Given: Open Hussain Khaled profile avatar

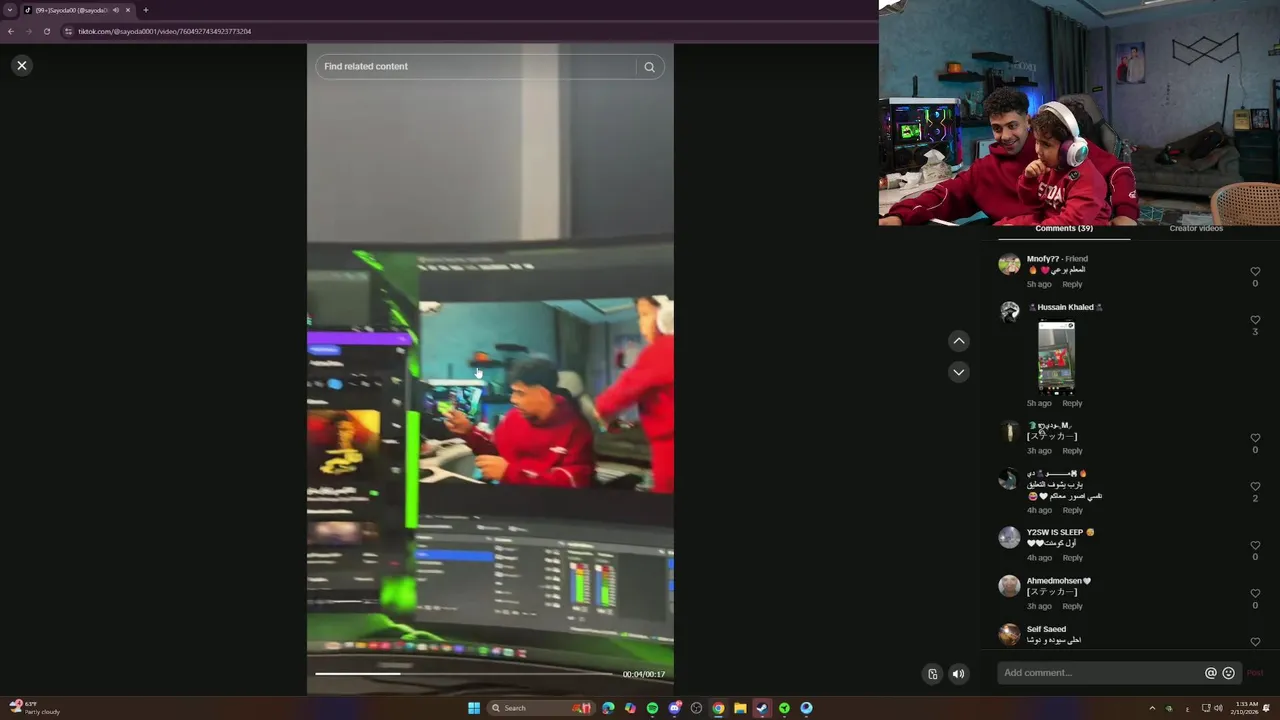Looking at the screenshot, I should coord(1009,312).
